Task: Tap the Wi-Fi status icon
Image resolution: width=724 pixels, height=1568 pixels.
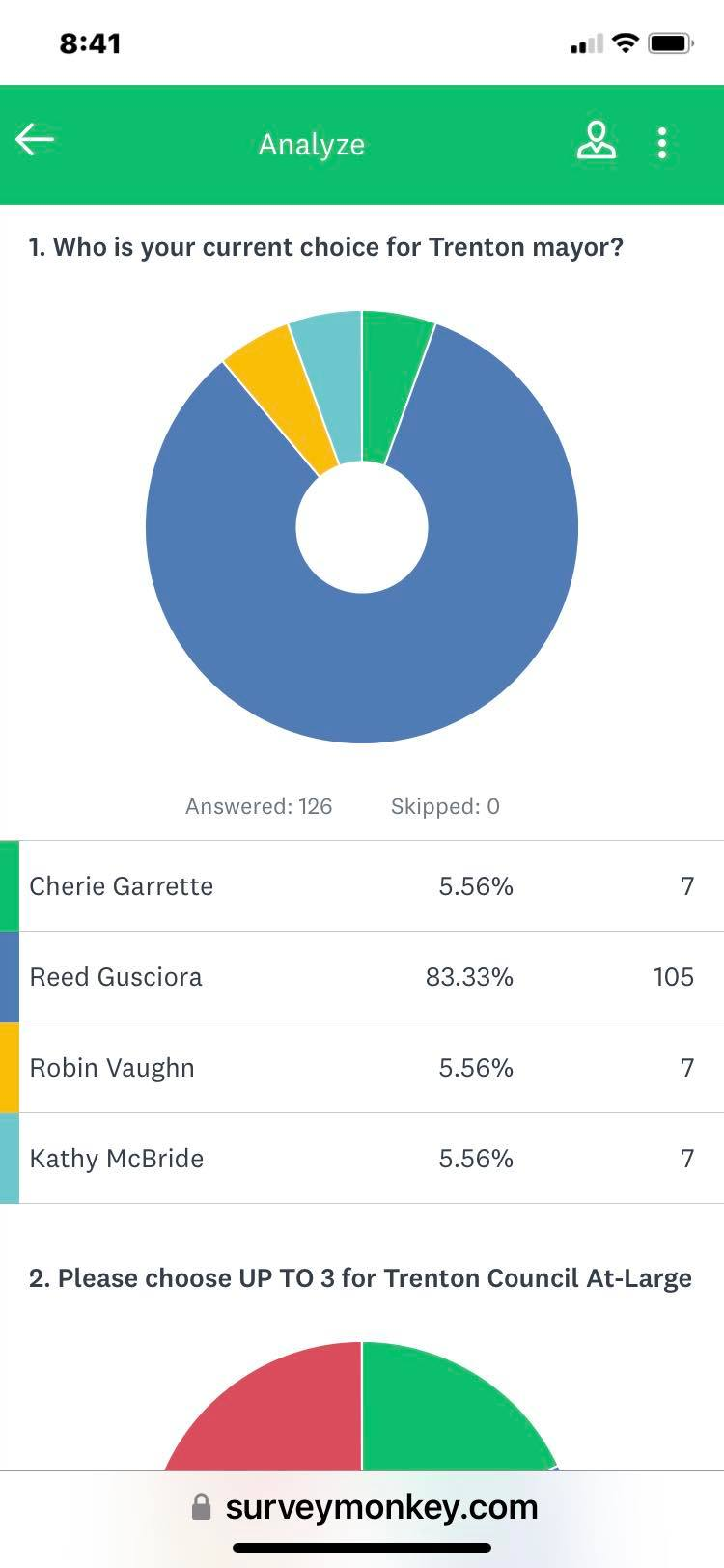Action: point(627,42)
